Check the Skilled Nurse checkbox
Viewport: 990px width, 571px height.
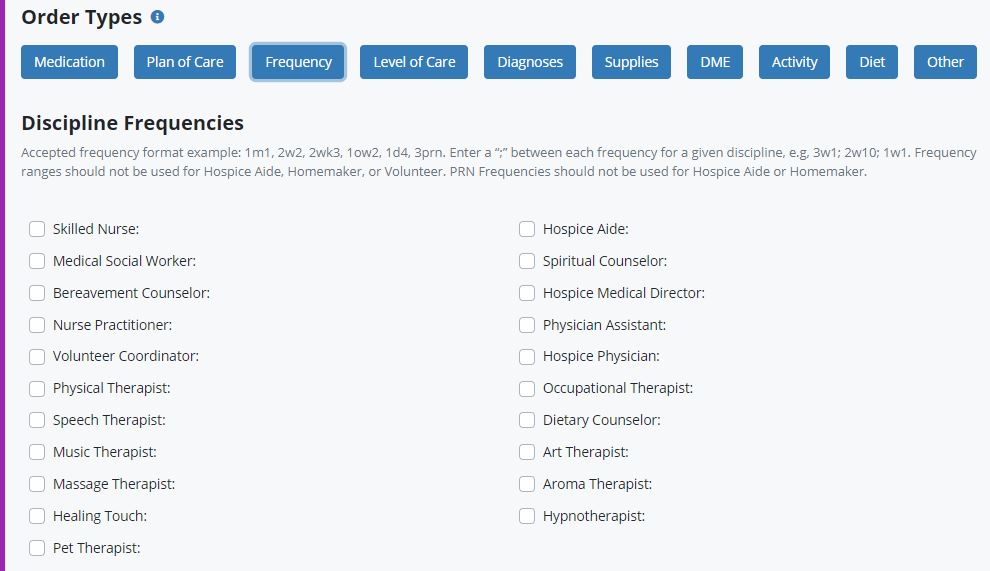tap(37, 229)
